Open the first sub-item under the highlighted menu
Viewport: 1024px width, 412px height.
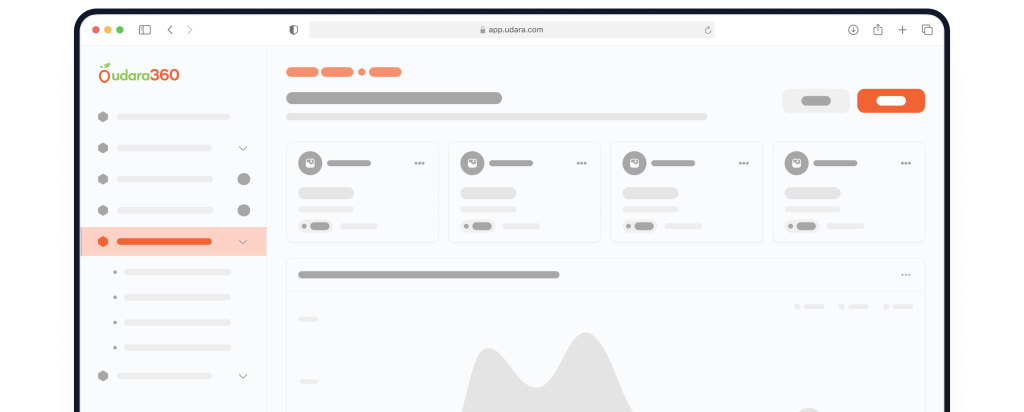tap(172, 272)
